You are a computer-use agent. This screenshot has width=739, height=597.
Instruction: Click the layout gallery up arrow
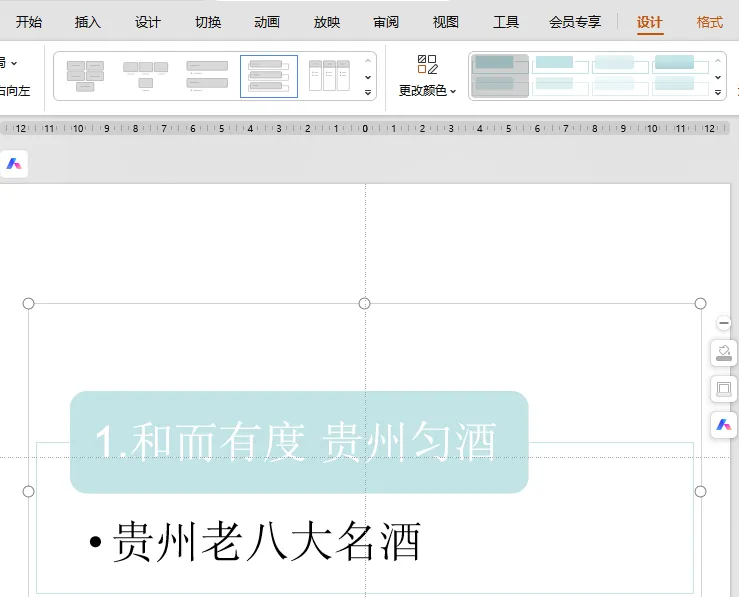pyautogui.click(x=368, y=61)
